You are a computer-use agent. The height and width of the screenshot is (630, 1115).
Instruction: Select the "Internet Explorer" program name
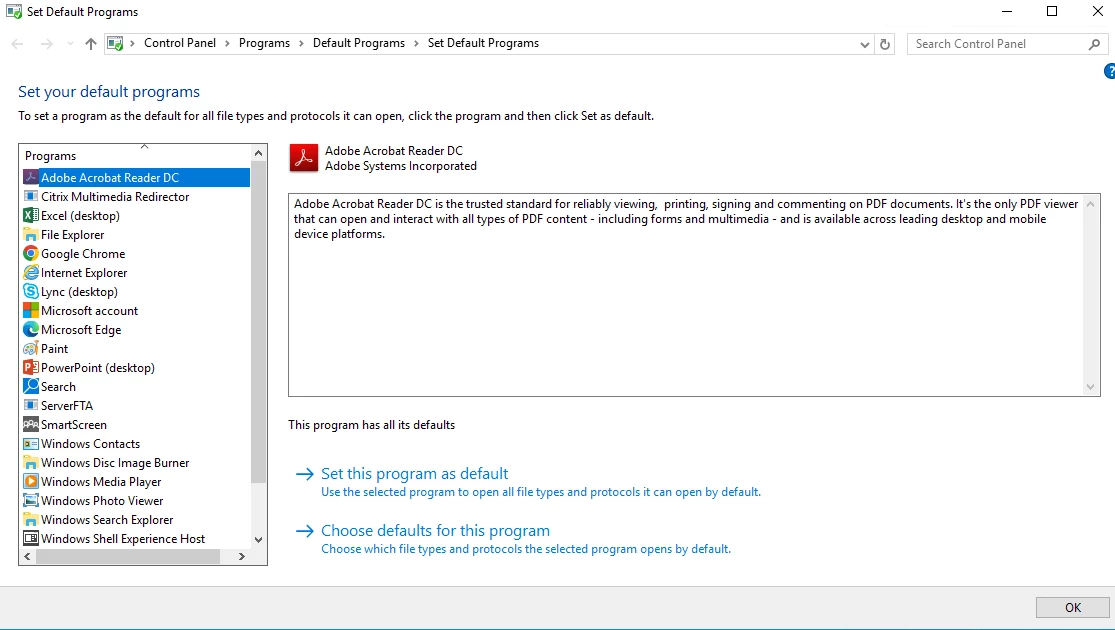point(84,273)
